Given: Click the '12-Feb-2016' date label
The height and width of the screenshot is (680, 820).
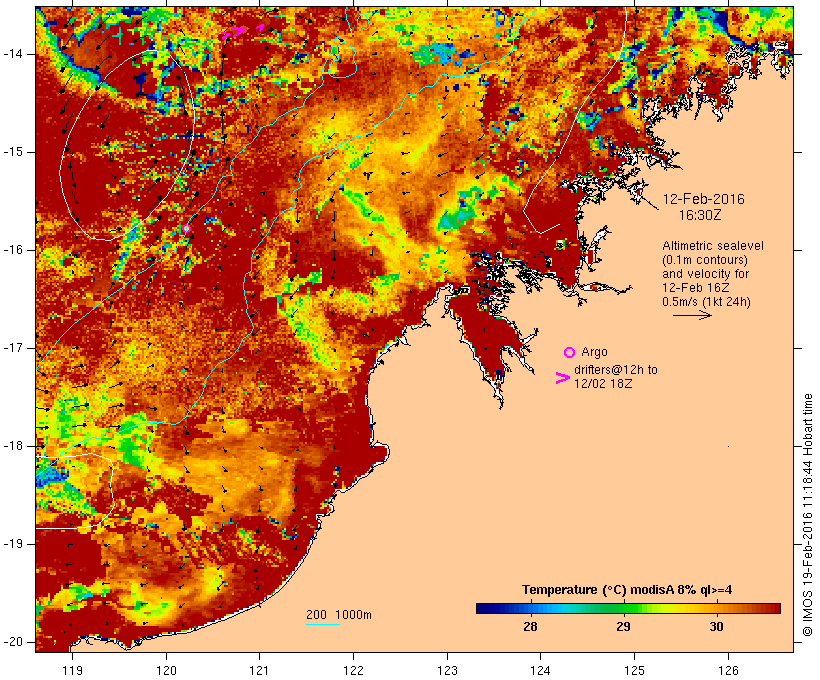Looking at the screenshot, I should click(703, 199).
